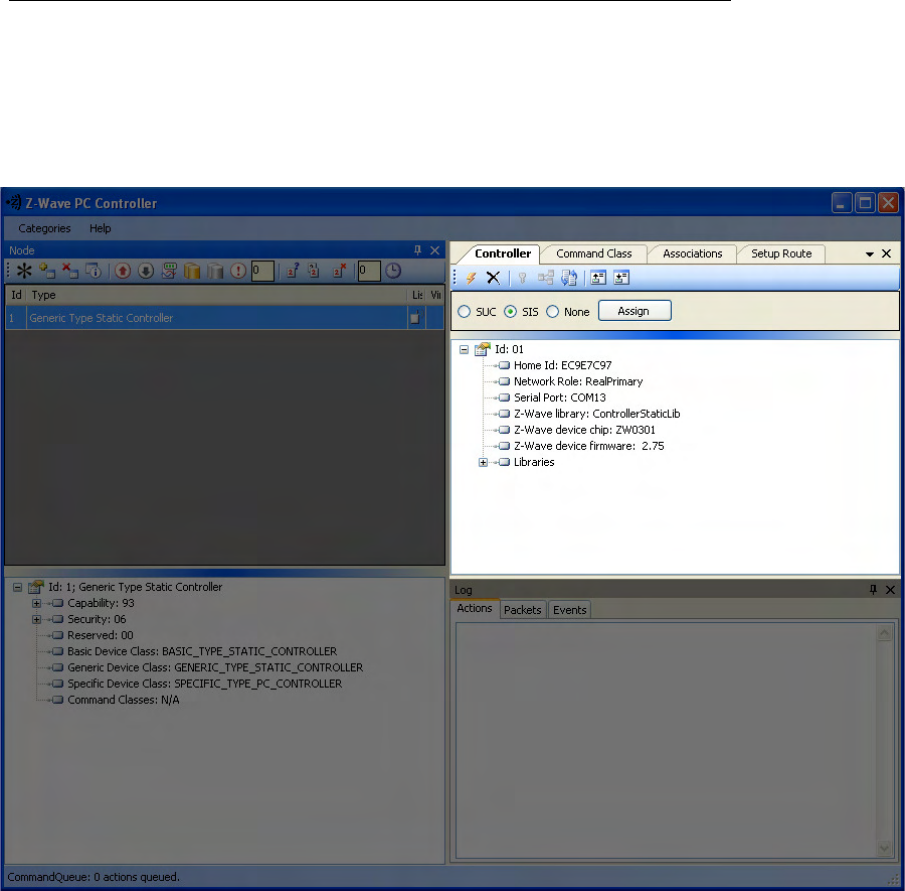Image resolution: width=905 pixels, height=891 pixels.
Task: Click the Log panel scrollbar down arrow
Action: coord(884,848)
